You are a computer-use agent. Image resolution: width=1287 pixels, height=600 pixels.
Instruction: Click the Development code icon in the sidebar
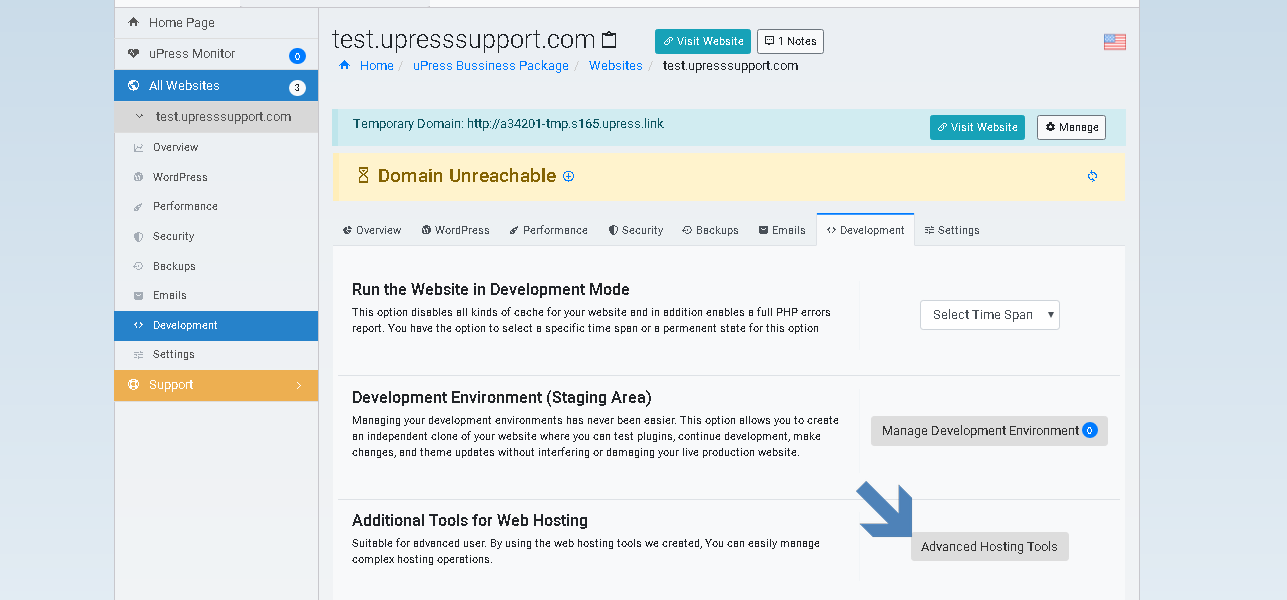coord(139,325)
